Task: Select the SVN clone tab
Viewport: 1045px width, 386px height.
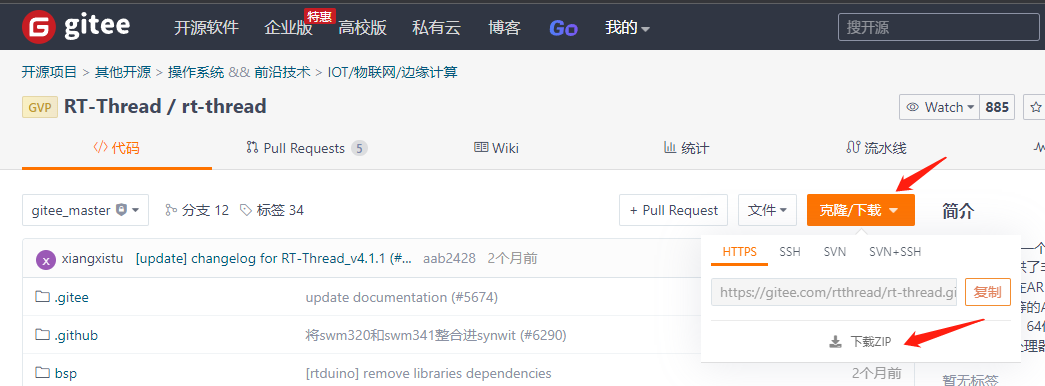Action: (834, 252)
